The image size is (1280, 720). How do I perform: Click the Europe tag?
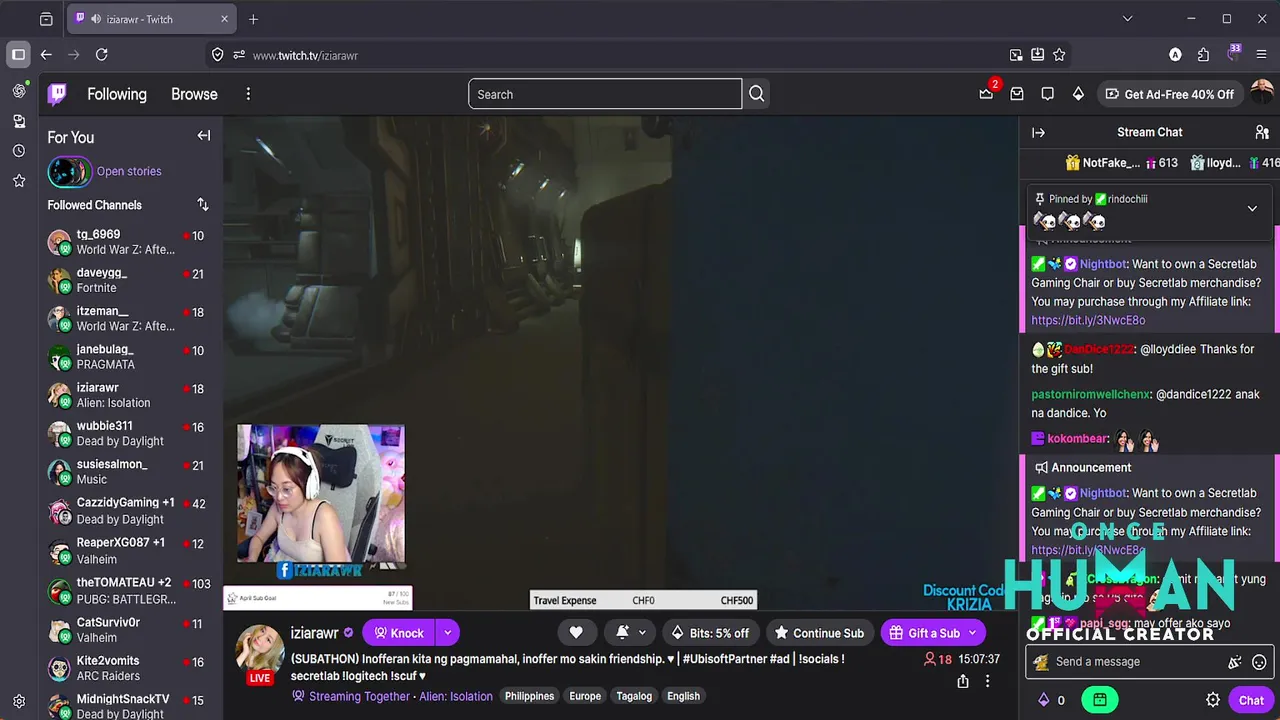pyautogui.click(x=585, y=696)
